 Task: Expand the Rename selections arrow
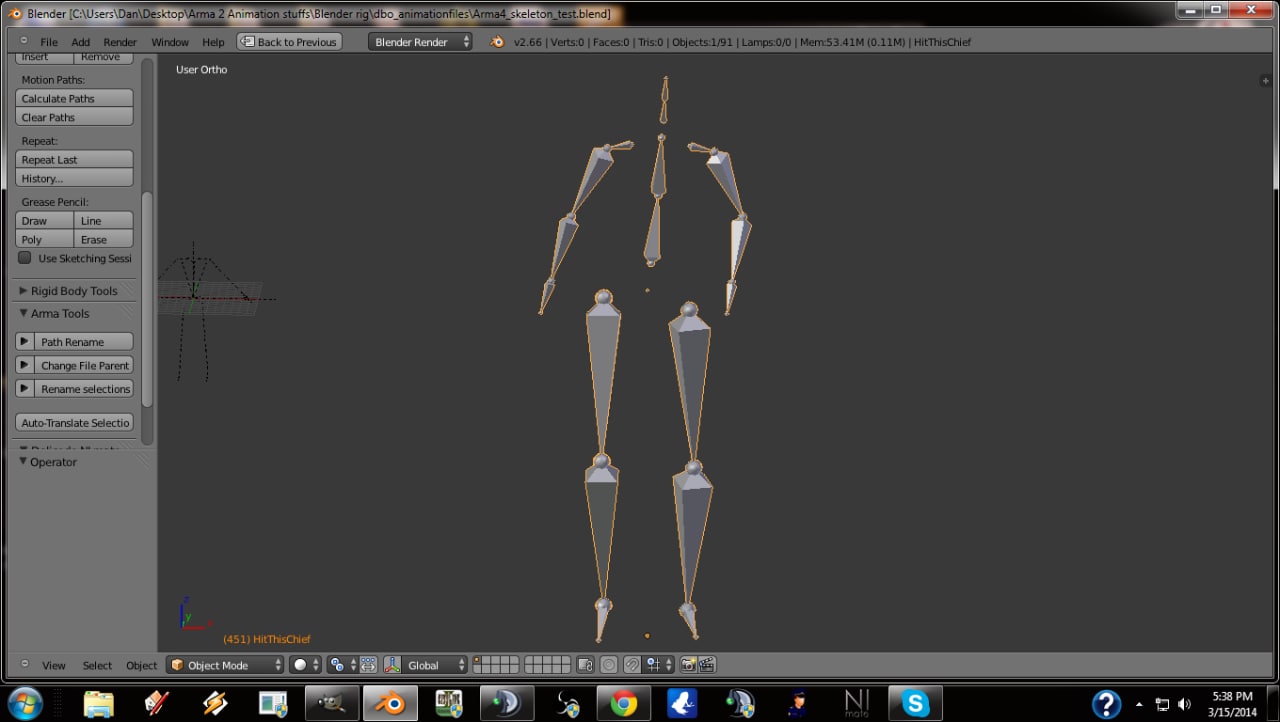(x=25, y=389)
